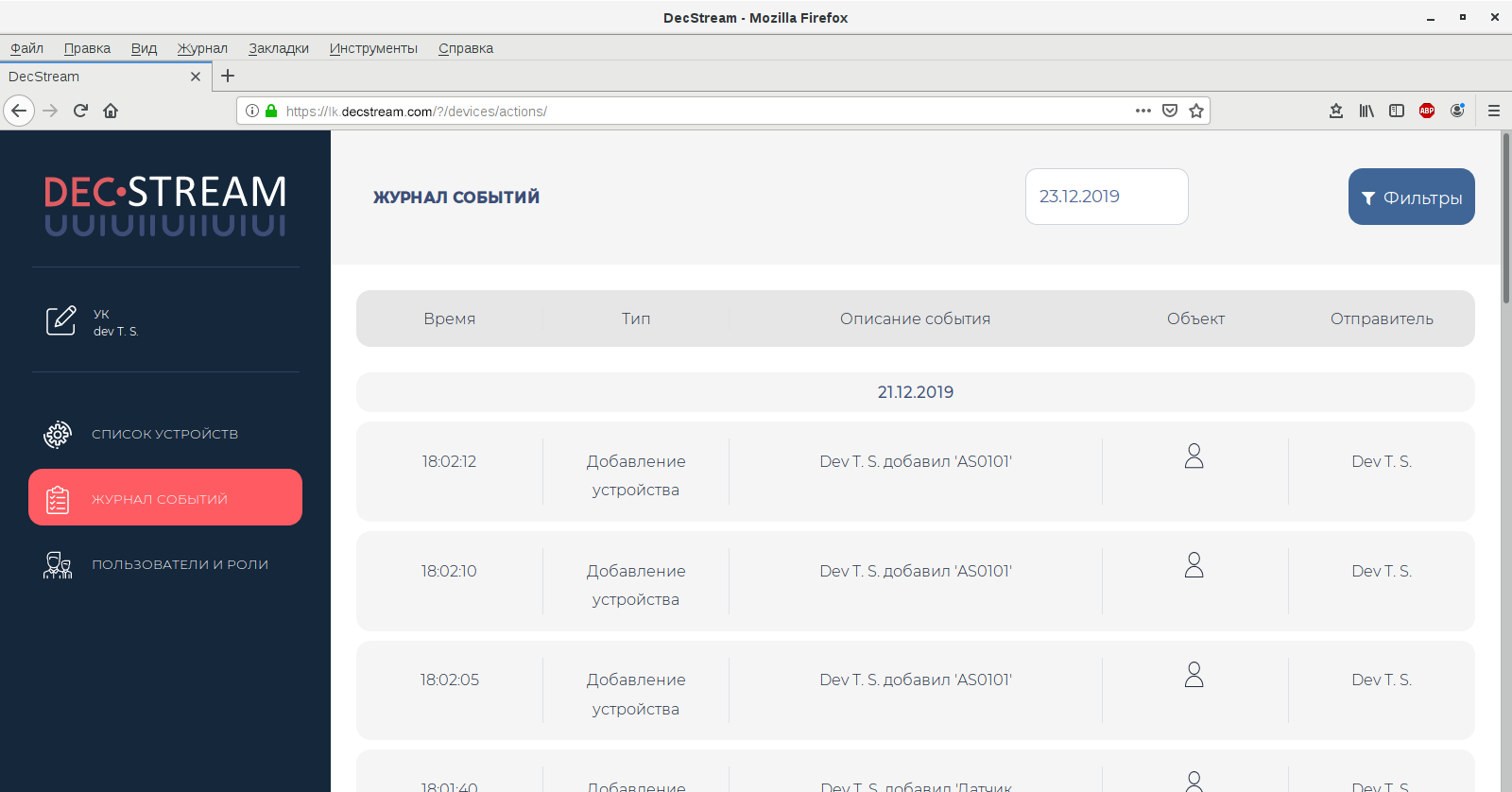Open the Закладки menu
Screen dimensions: 1512x792
click(x=279, y=48)
